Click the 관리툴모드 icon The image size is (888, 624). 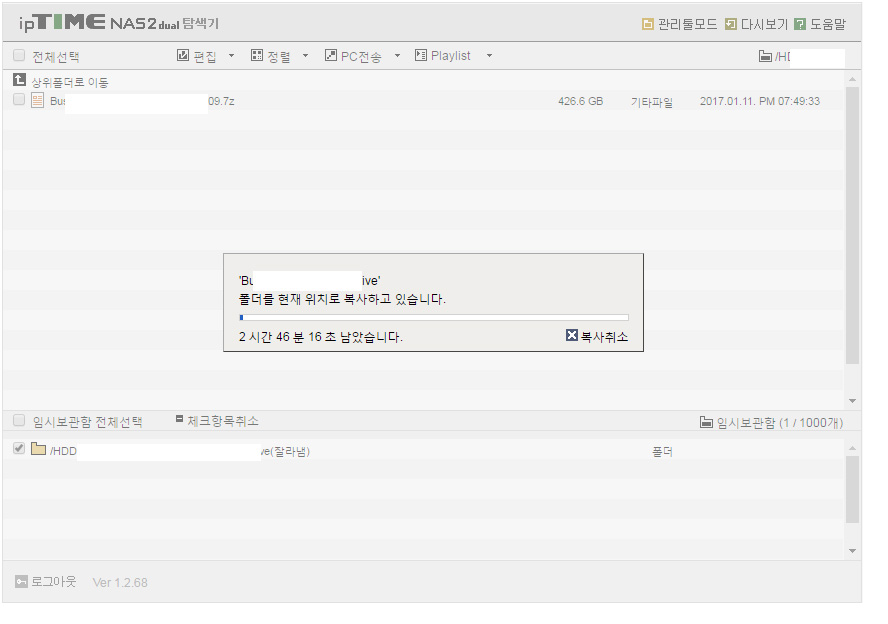tap(647, 24)
